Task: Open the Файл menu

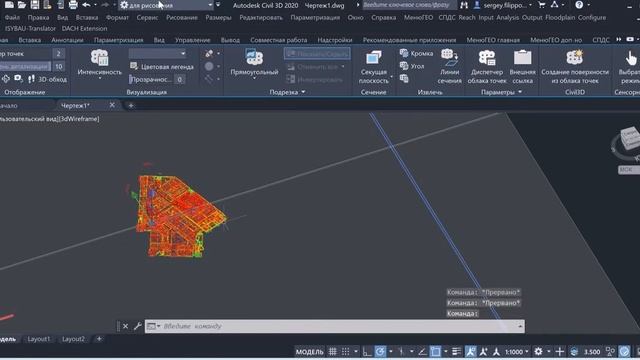Action: pyautogui.click(x=13, y=18)
